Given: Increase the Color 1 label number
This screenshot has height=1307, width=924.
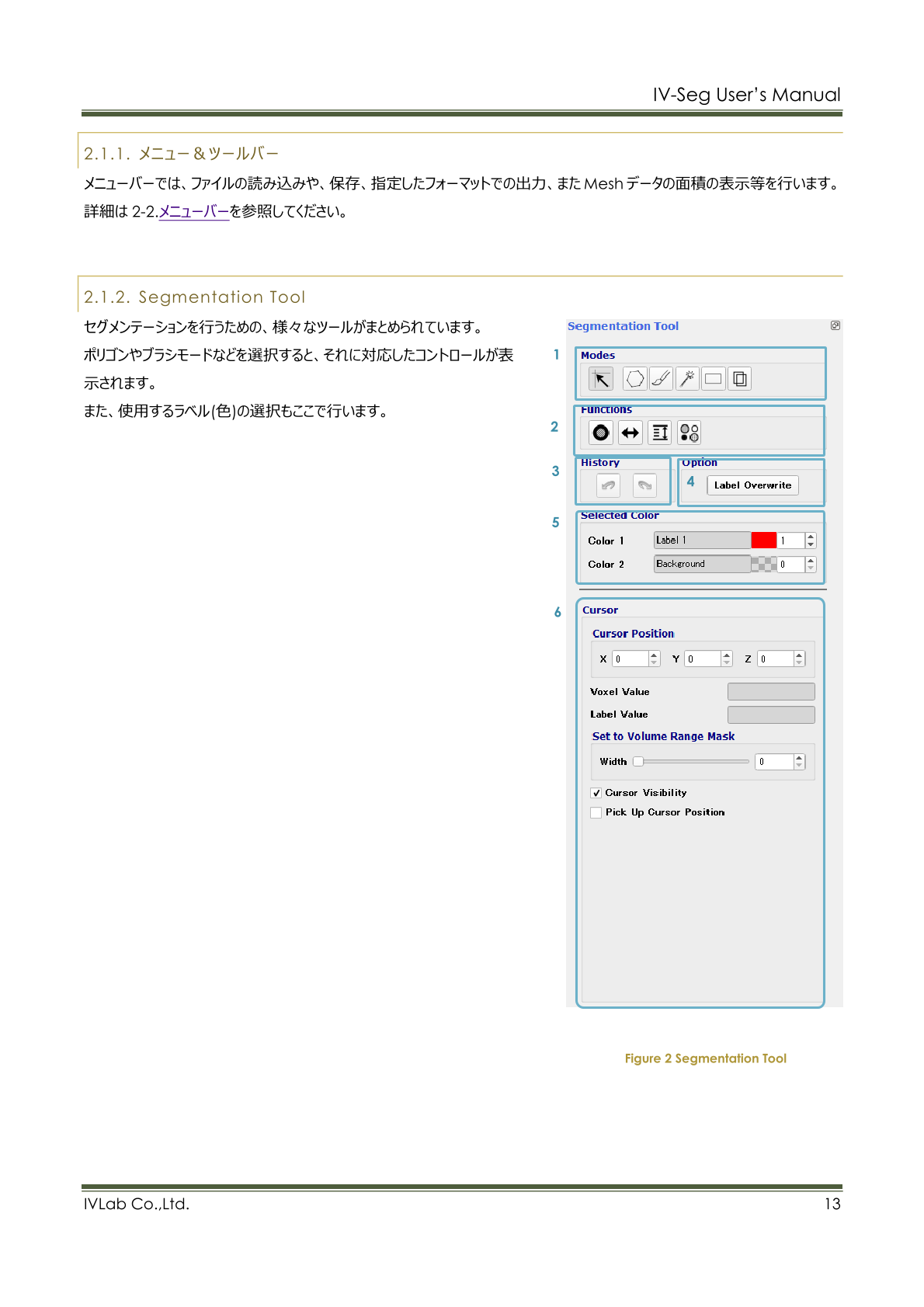Looking at the screenshot, I should 811,537.
